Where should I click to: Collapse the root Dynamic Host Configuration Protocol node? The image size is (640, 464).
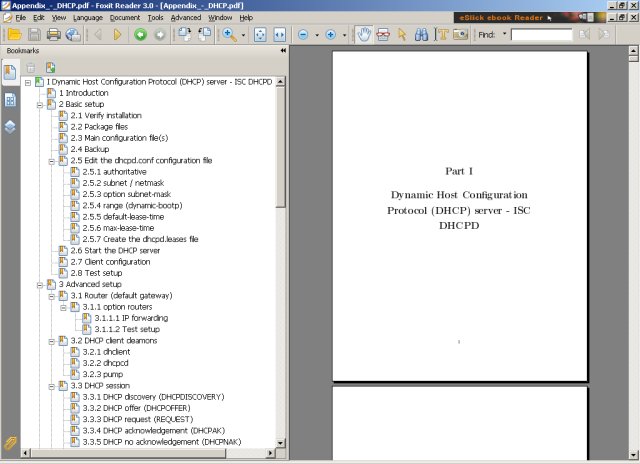(28, 82)
